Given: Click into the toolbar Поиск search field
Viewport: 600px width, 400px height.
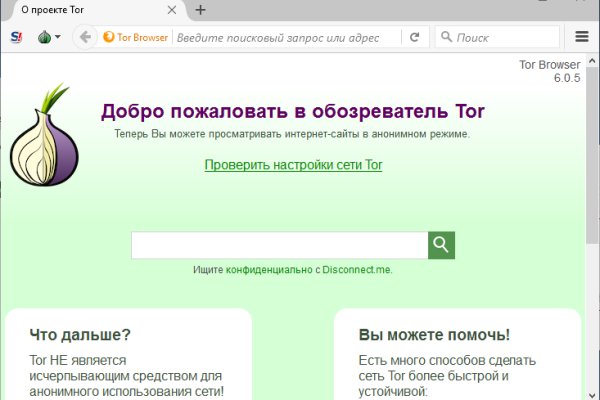Looking at the screenshot, I should (x=500, y=37).
